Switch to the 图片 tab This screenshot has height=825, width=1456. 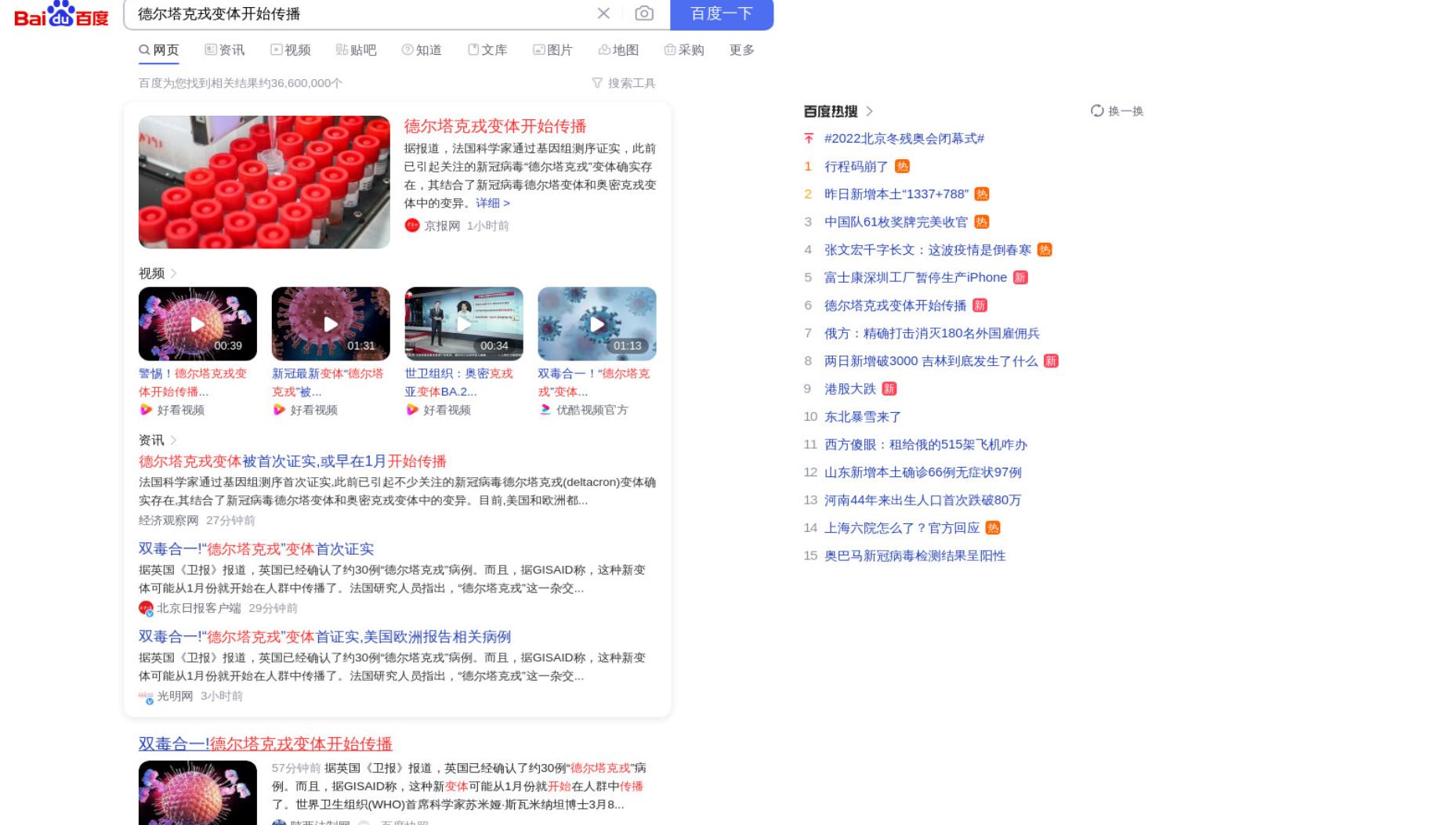[x=553, y=50]
